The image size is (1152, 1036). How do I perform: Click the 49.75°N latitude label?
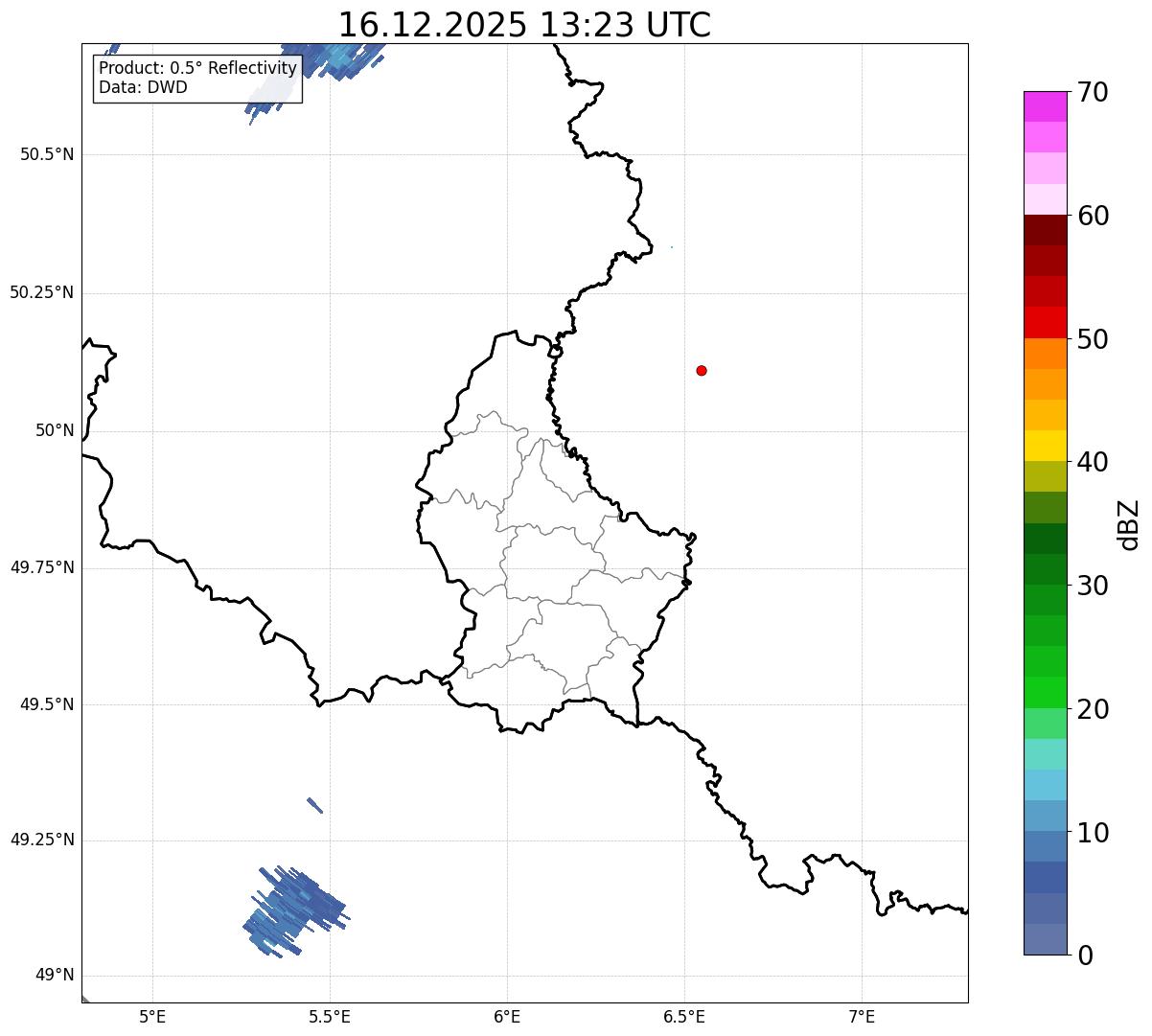pyautogui.click(x=42, y=567)
